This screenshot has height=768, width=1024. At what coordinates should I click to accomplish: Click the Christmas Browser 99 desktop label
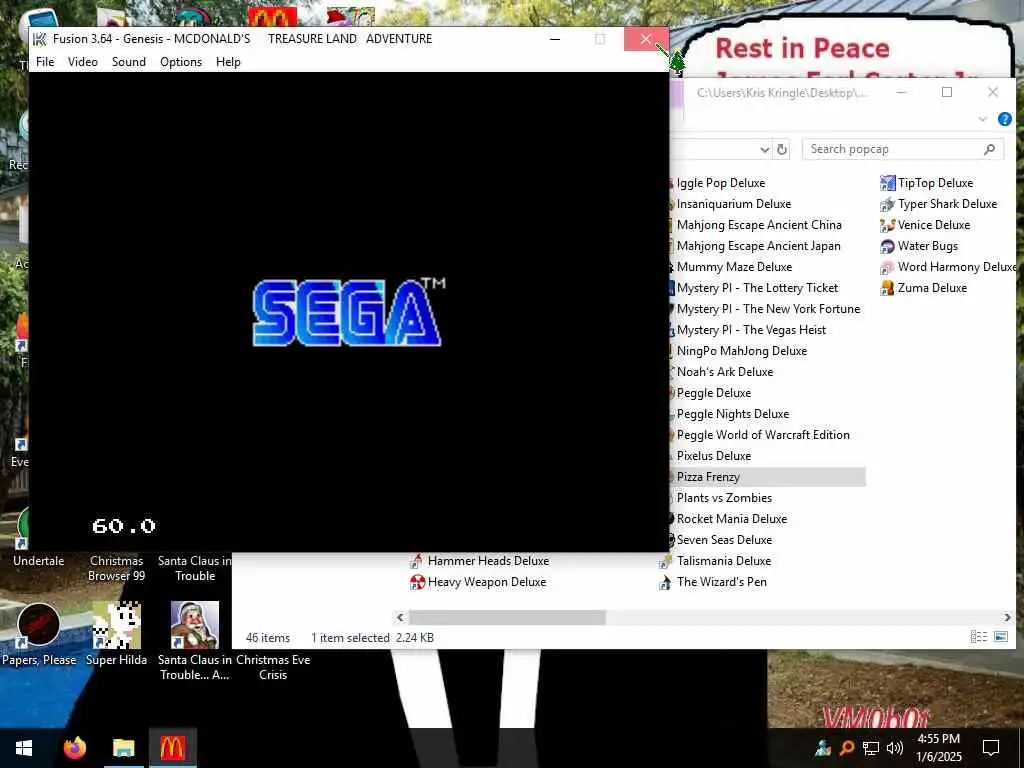coord(116,568)
